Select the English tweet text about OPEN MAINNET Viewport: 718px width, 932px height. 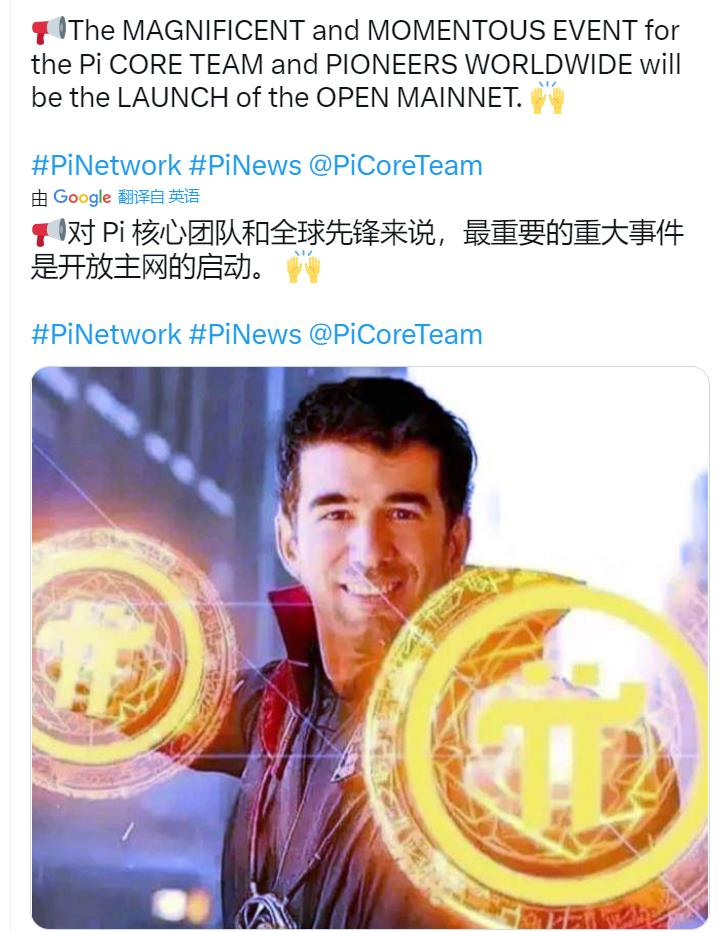356,64
